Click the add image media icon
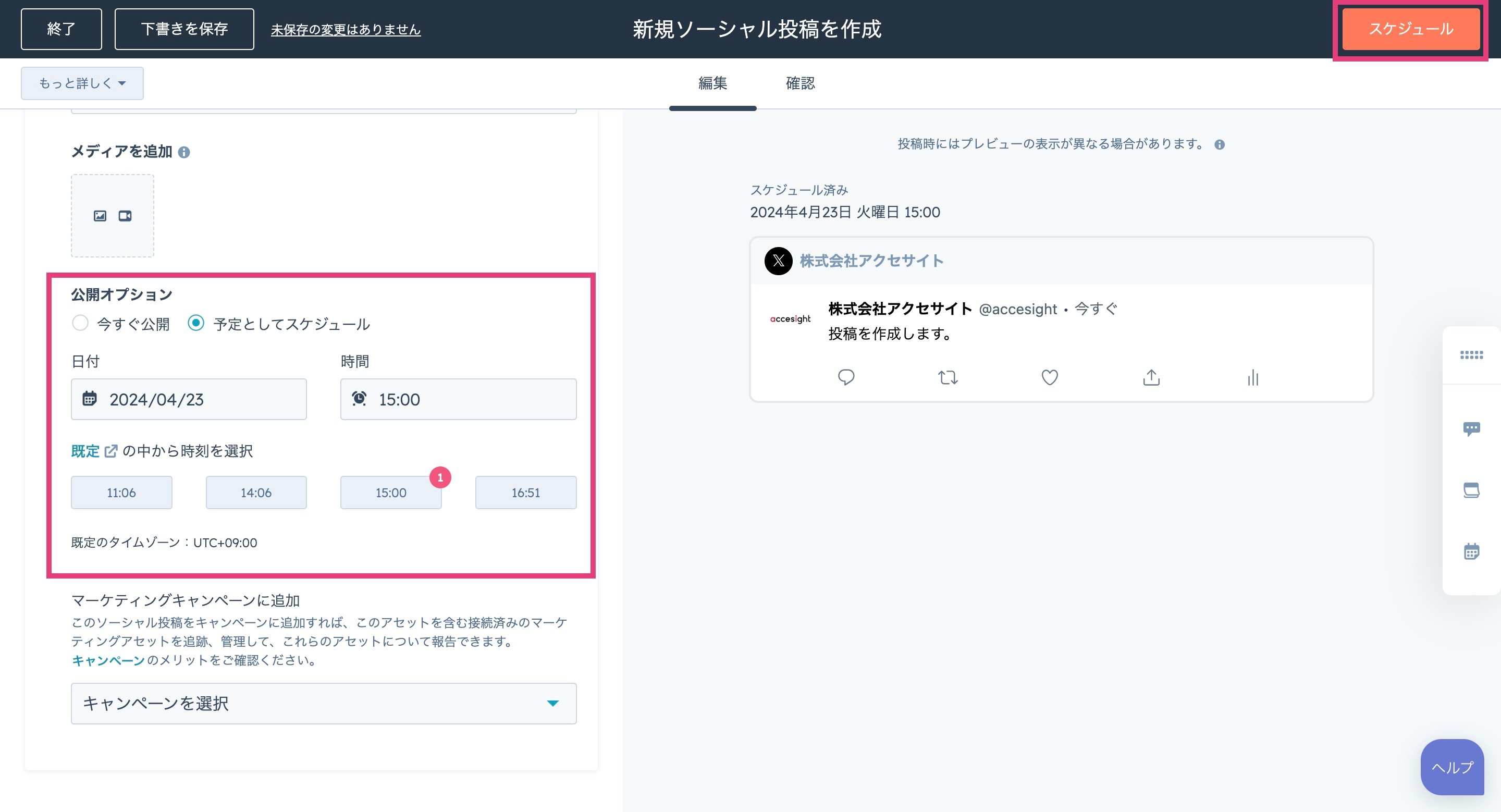This screenshot has height=812, width=1501. pos(100,216)
